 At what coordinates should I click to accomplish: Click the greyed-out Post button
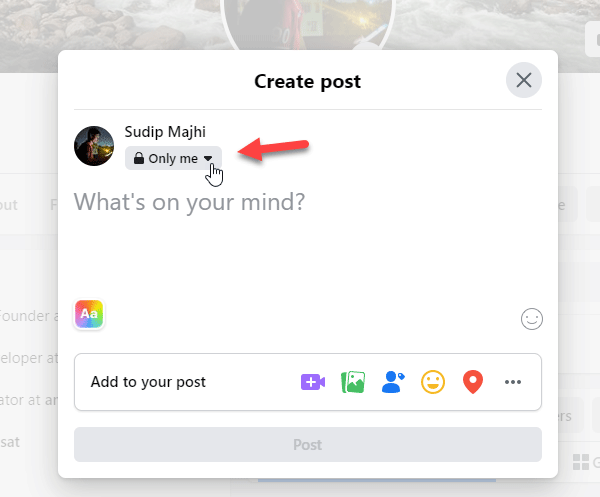[308, 445]
